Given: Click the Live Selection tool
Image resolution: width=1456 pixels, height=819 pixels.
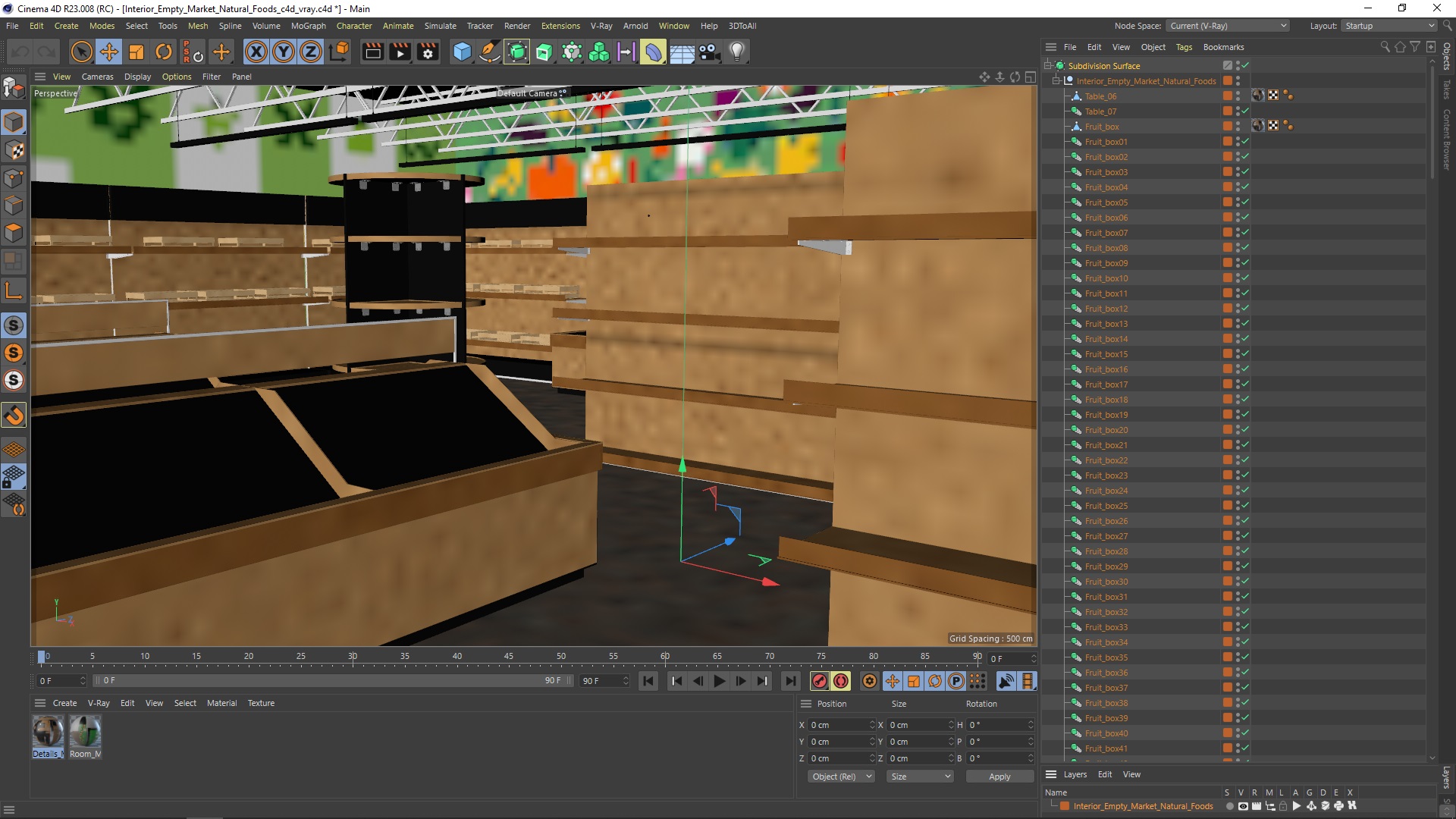Looking at the screenshot, I should point(81,52).
